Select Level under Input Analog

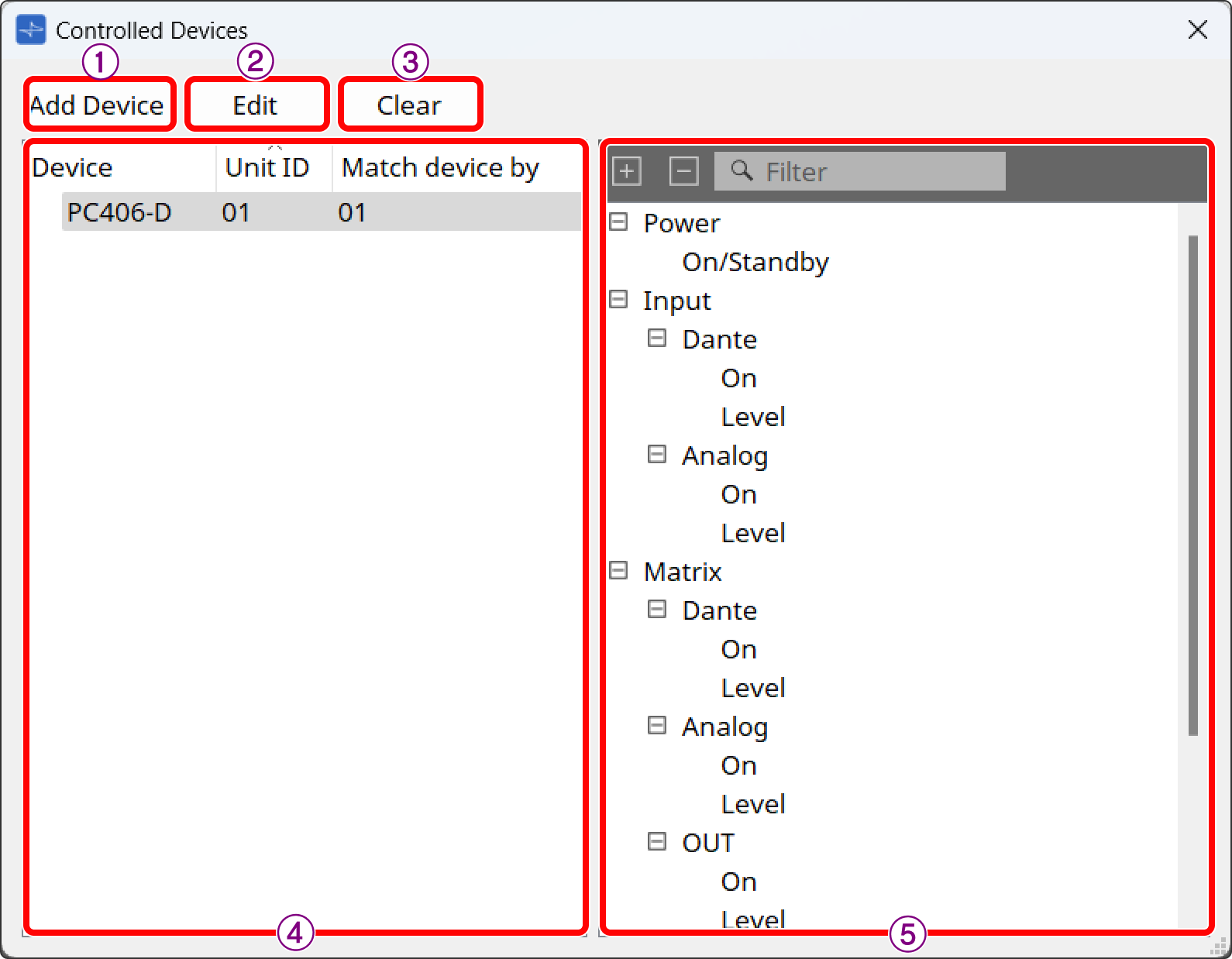pos(752,533)
